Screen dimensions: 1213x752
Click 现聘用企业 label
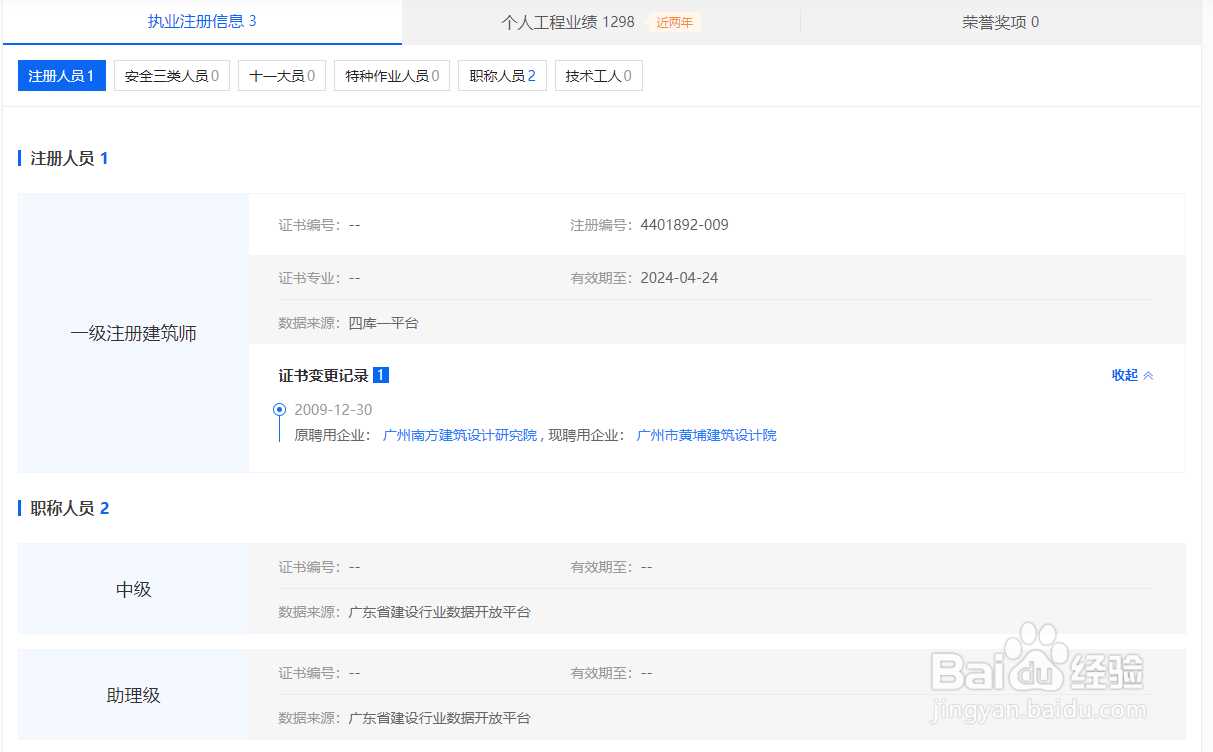click(x=586, y=435)
